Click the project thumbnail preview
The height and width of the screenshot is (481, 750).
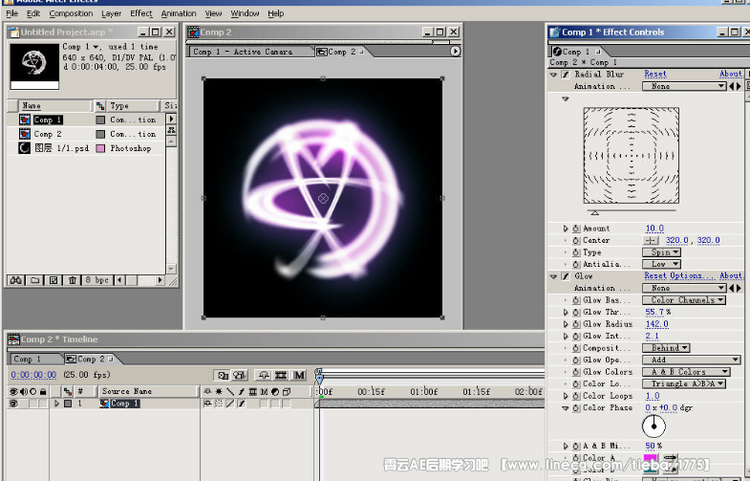34,67
